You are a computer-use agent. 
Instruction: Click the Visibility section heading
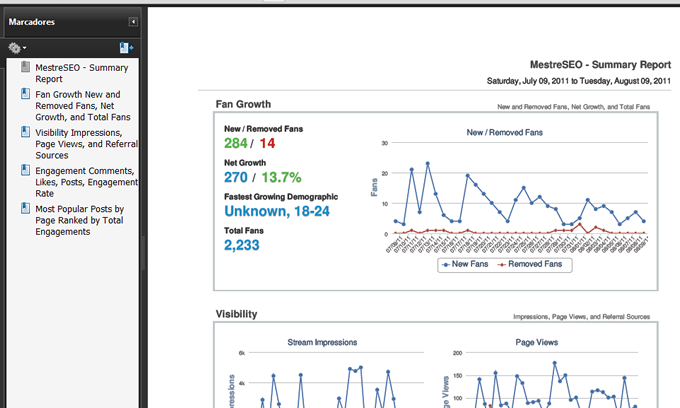click(236, 314)
